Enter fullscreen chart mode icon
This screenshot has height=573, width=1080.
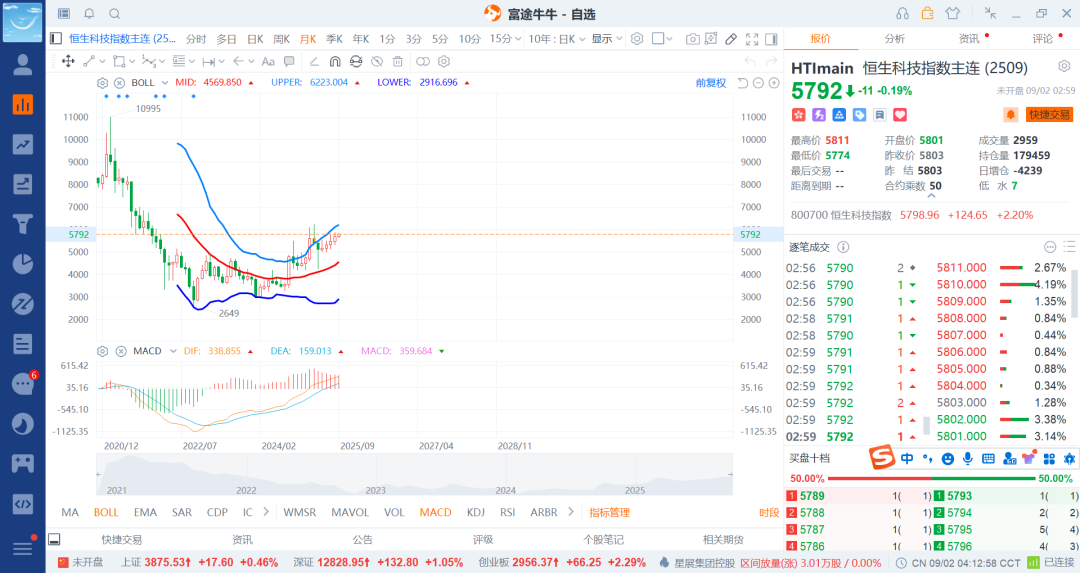point(752,39)
